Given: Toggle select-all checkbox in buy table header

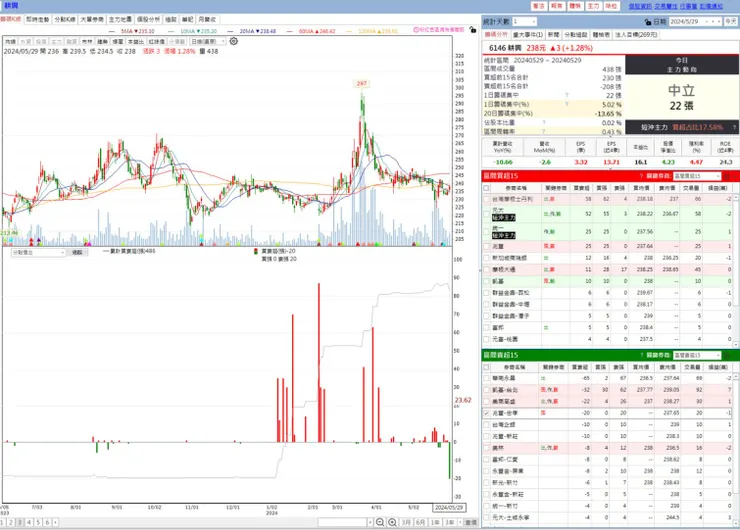Looking at the screenshot, I should [486, 188].
